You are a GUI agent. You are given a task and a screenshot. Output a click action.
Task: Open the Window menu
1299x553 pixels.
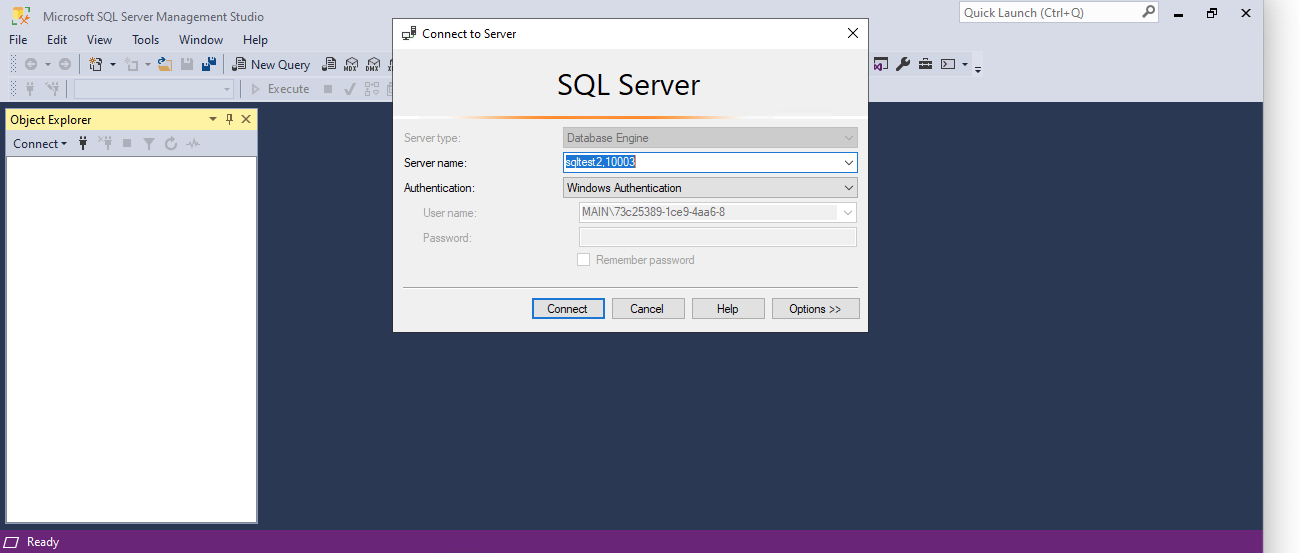click(201, 40)
